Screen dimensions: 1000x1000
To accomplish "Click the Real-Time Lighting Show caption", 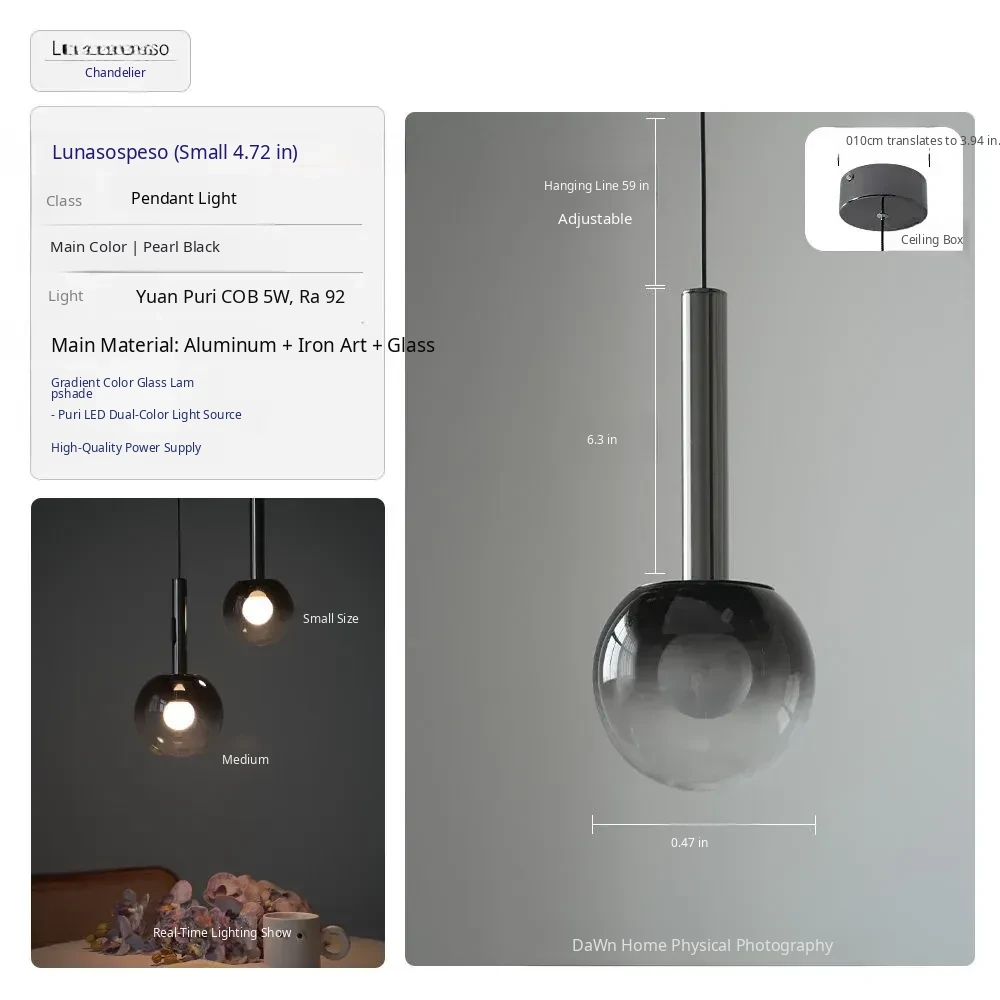I will [x=222, y=932].
